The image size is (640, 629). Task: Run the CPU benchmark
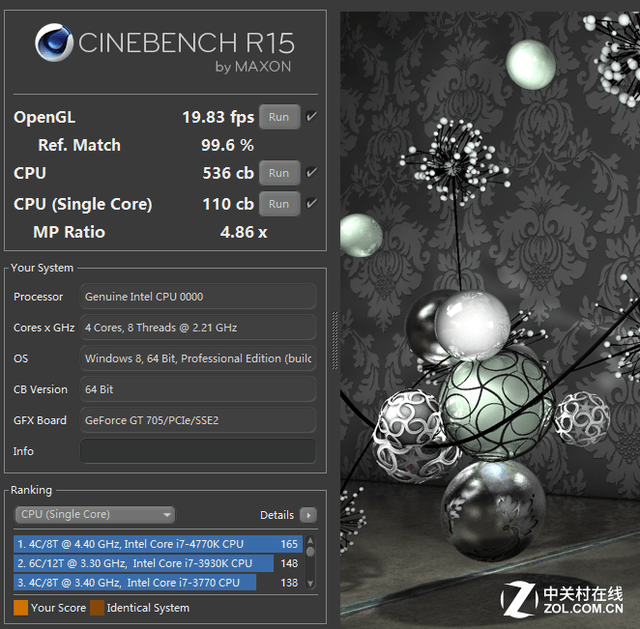tap(280, 173)
